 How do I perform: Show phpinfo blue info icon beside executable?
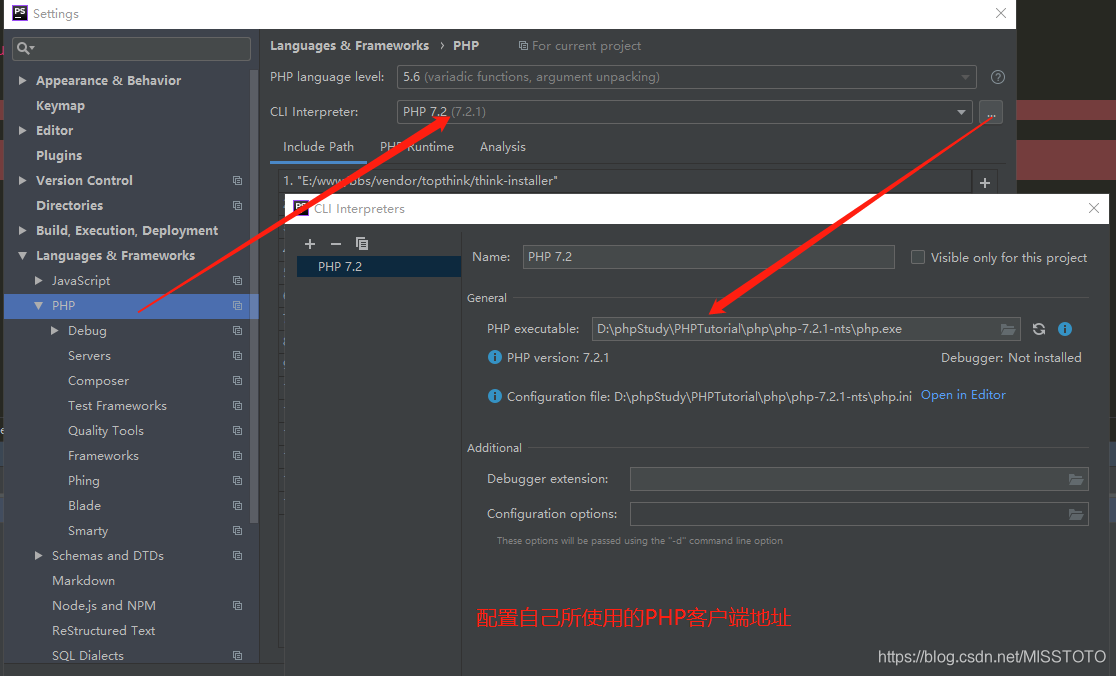point(1065,329)
